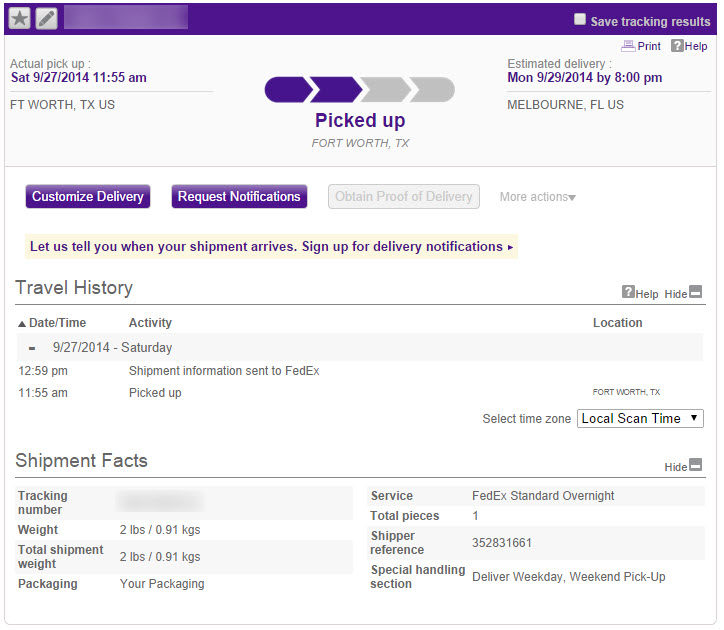Open Help at the top right

coord(689,46)
